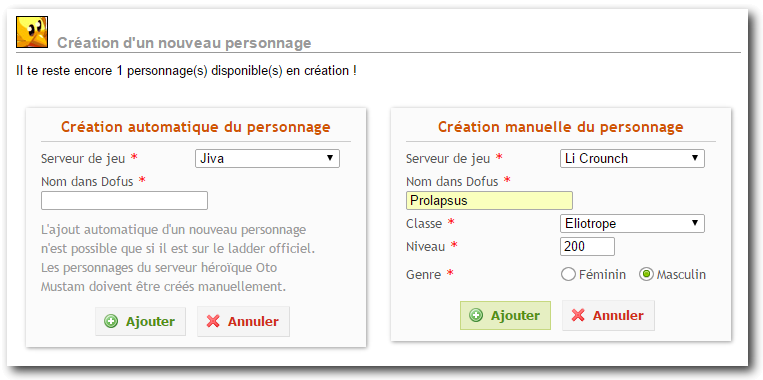
Task: Click the Création manuelle du personnage heading
Action: (x=561, y=127)
